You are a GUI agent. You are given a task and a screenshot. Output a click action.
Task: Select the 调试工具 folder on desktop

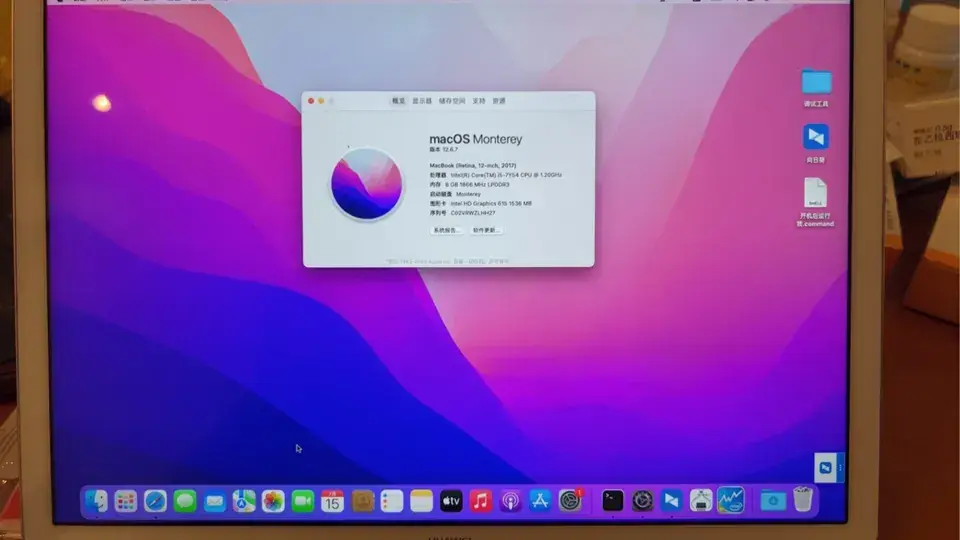[817, 81]
